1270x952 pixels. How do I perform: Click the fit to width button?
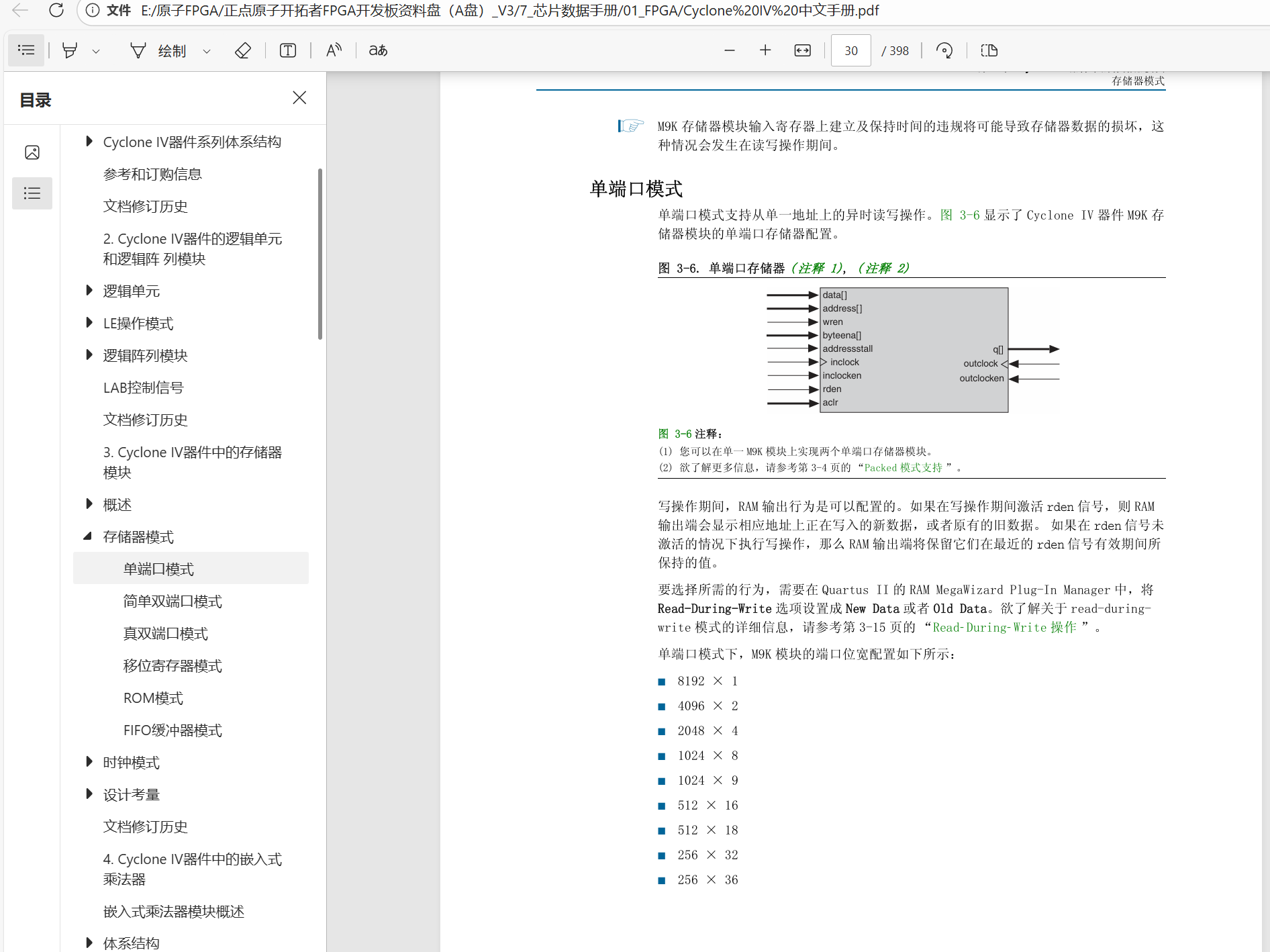tap(802, 50)
